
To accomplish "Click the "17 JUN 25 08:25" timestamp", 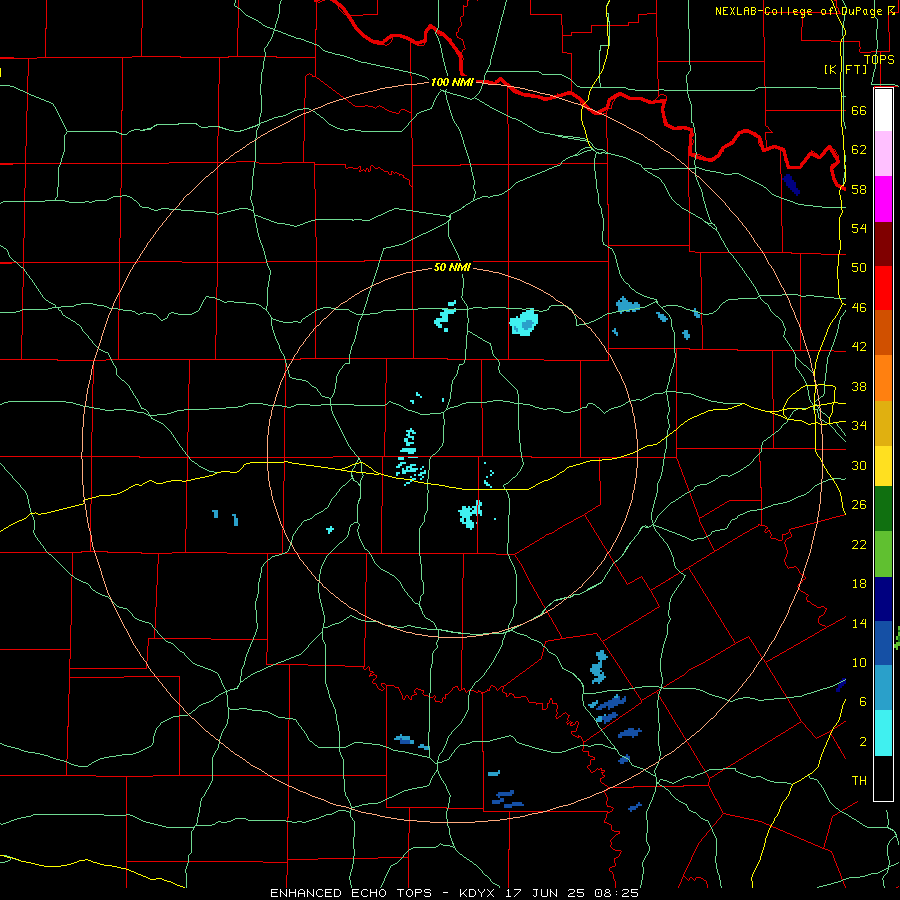I will tap(572, 893).
